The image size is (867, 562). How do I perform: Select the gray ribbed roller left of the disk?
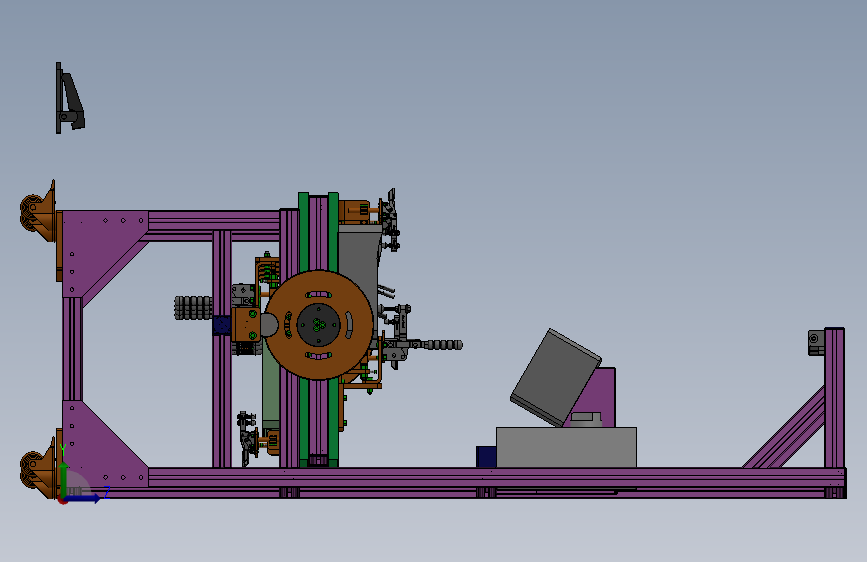coord(193,308)
